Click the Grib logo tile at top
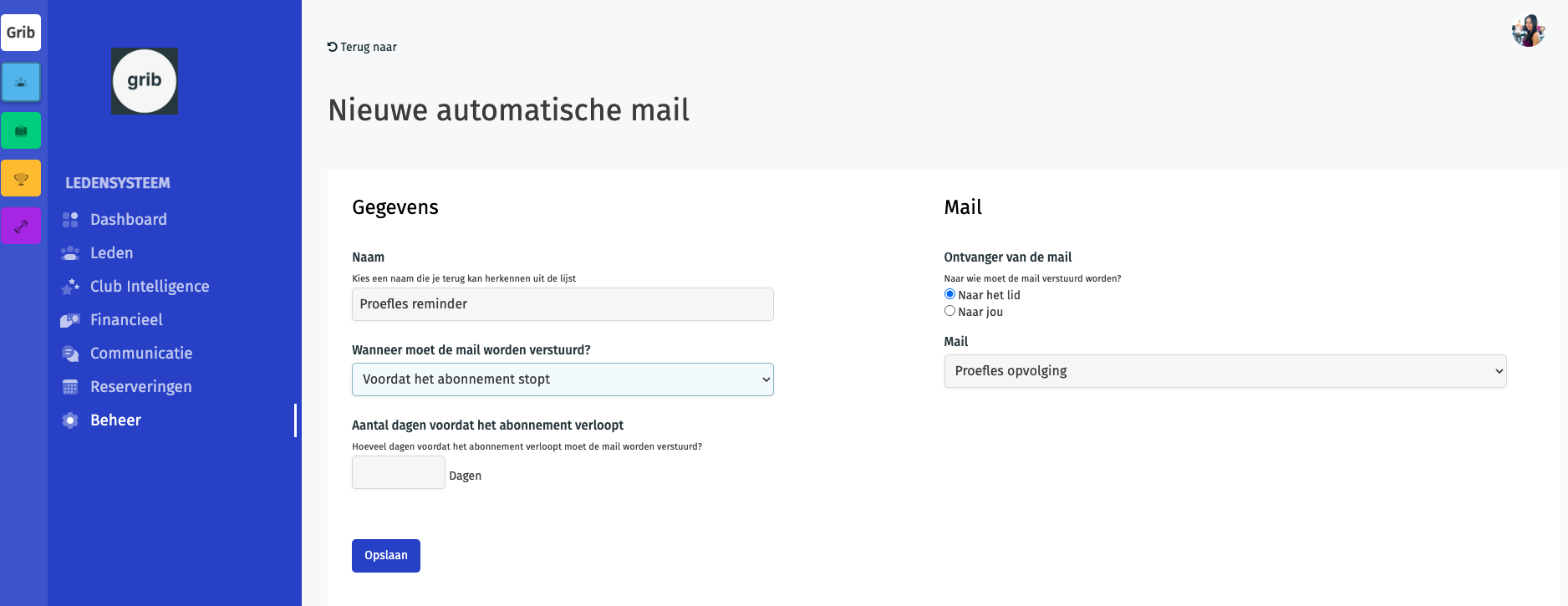1568x606 pixels. [21, 33]
